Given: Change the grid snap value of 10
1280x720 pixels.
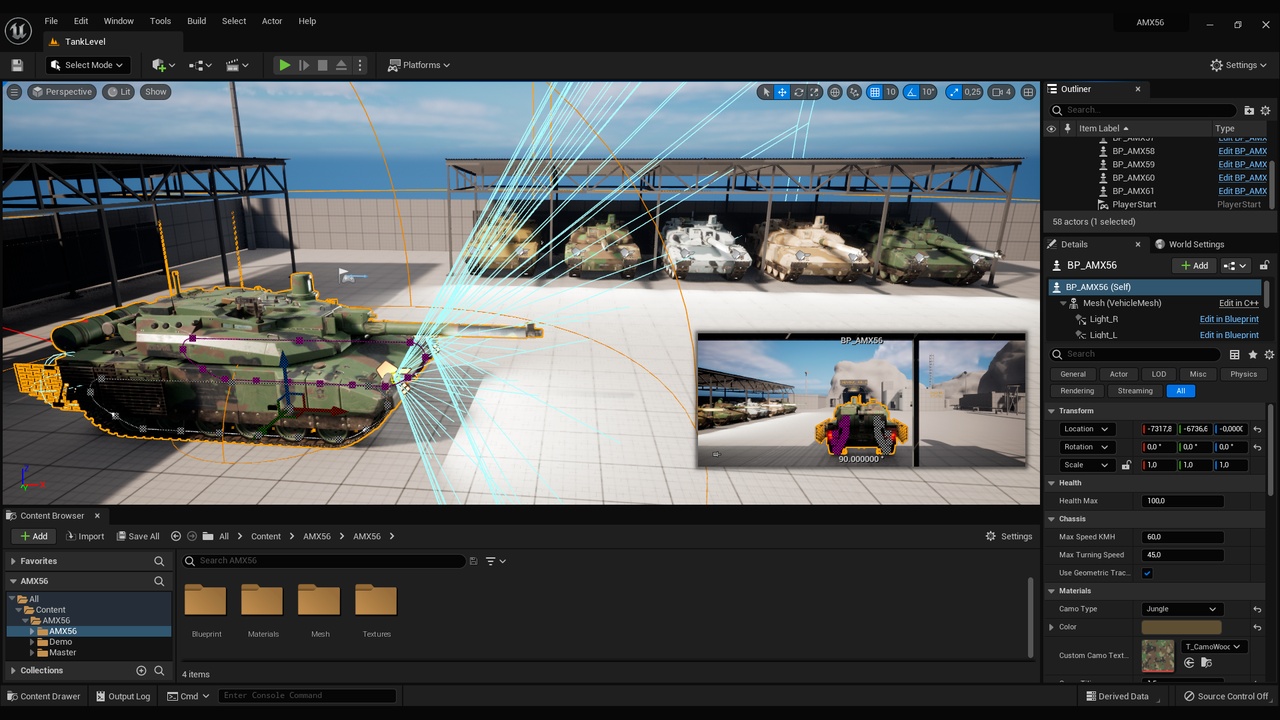Looking at the screenshot, I should [890, 92].
